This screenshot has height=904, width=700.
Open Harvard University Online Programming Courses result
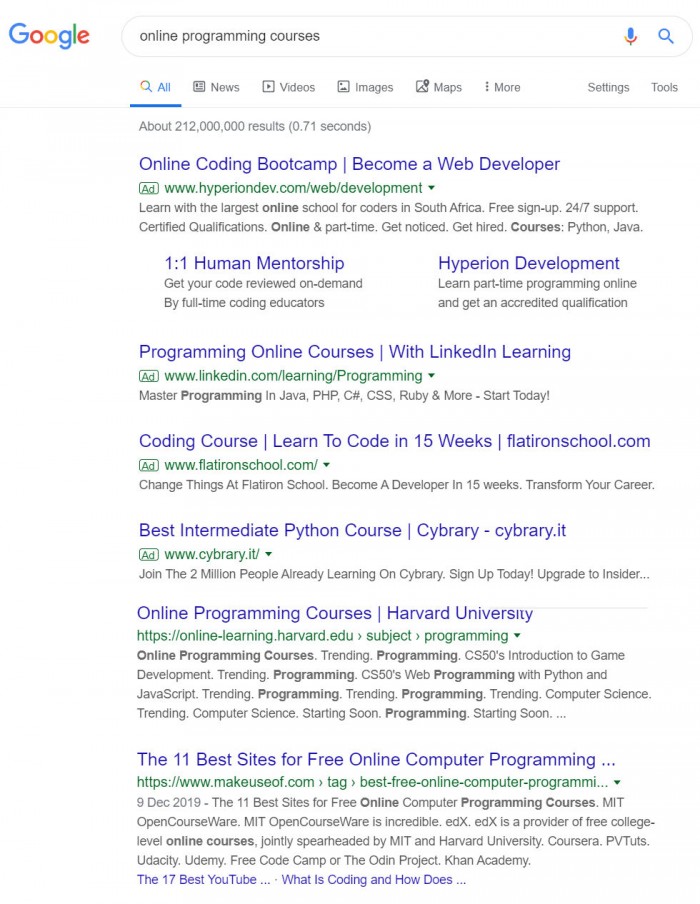(334, 613)
